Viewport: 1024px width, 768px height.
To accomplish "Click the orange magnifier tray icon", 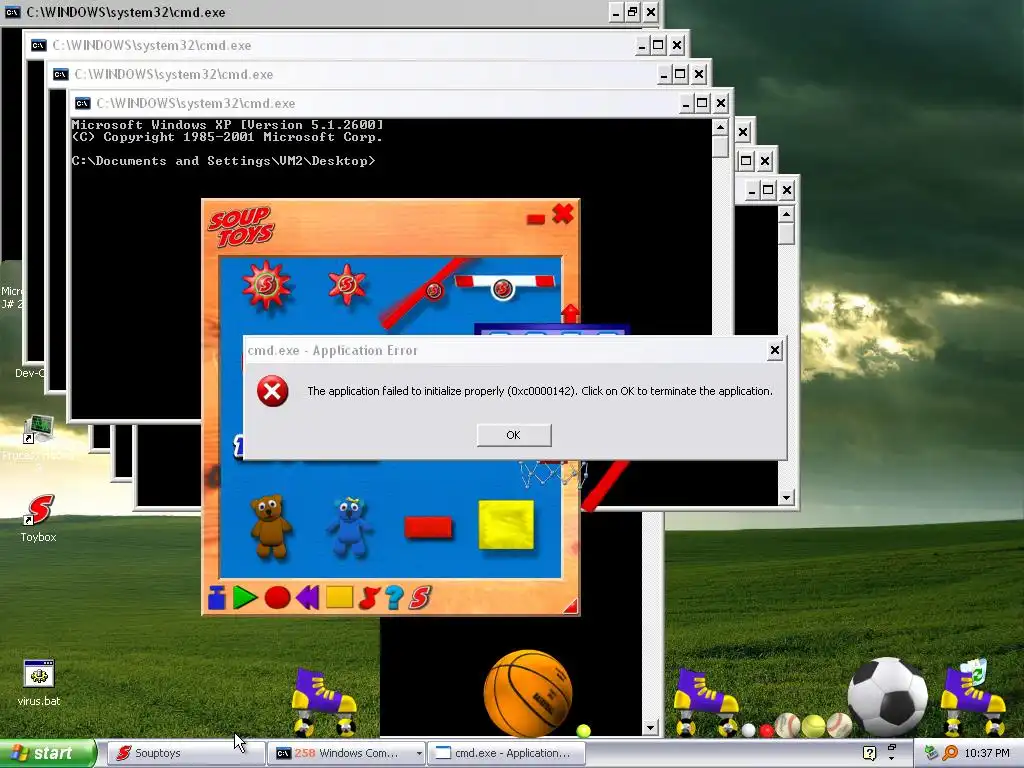I will [x=950, y=754].
